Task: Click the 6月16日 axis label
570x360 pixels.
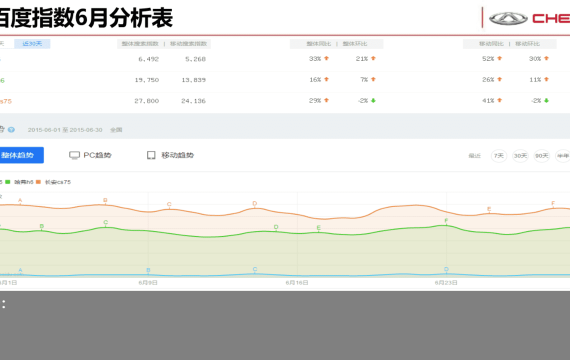Action: point(297,283)
